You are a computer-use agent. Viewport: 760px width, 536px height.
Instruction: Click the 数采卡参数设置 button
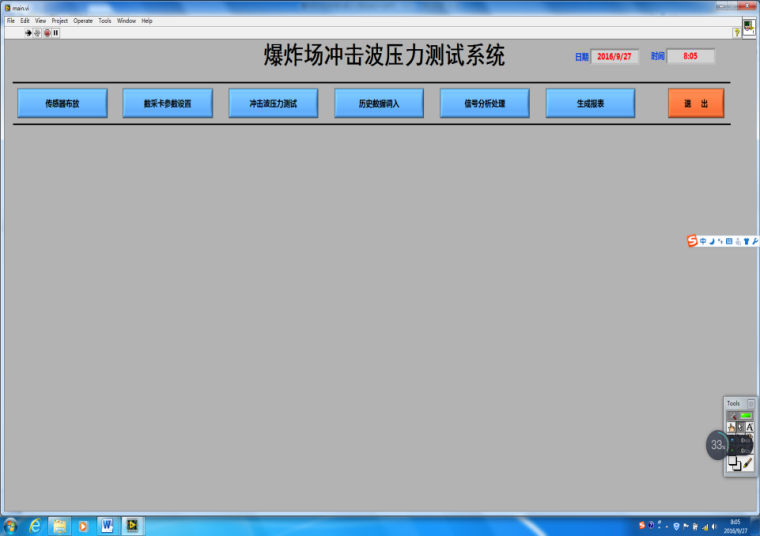click(167, 103)
